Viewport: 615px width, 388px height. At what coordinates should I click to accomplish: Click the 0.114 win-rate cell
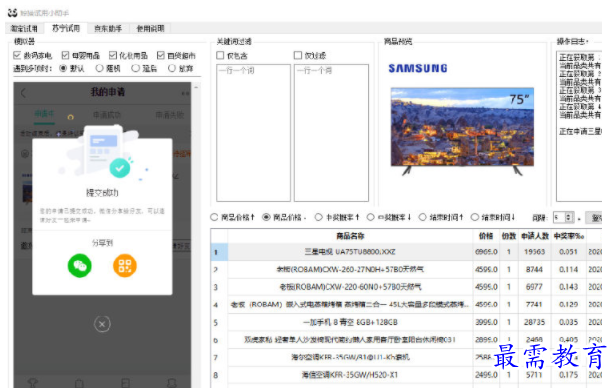[568, 270]
